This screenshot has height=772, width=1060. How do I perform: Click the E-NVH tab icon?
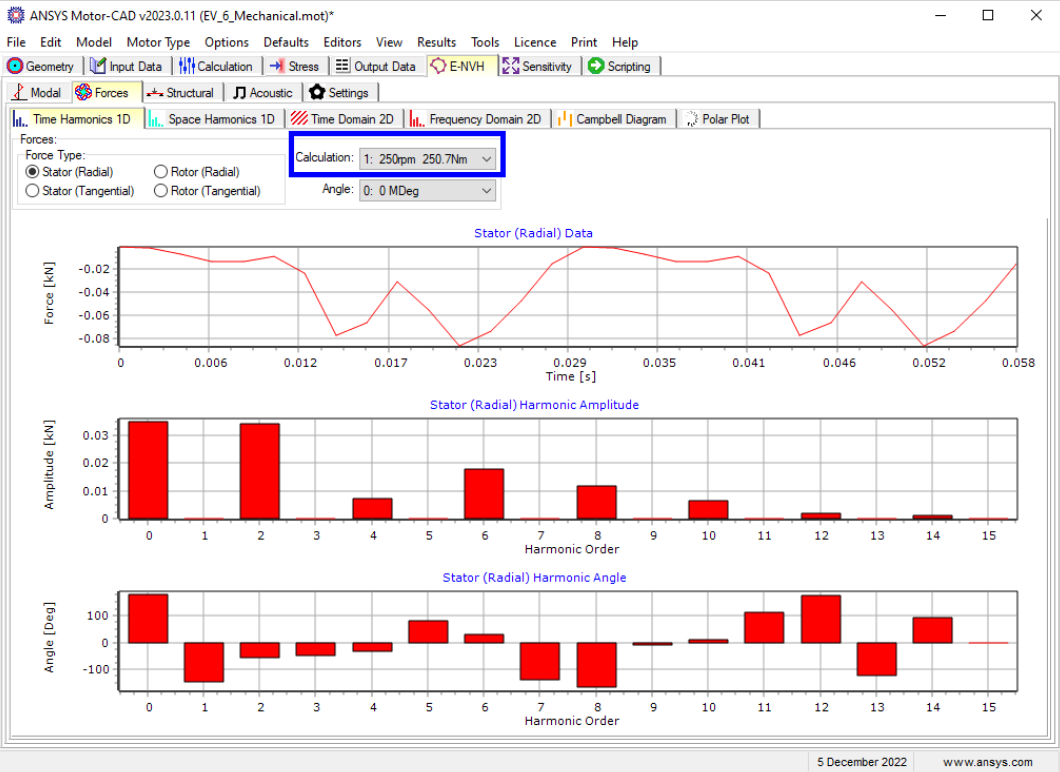click(438, 66)
